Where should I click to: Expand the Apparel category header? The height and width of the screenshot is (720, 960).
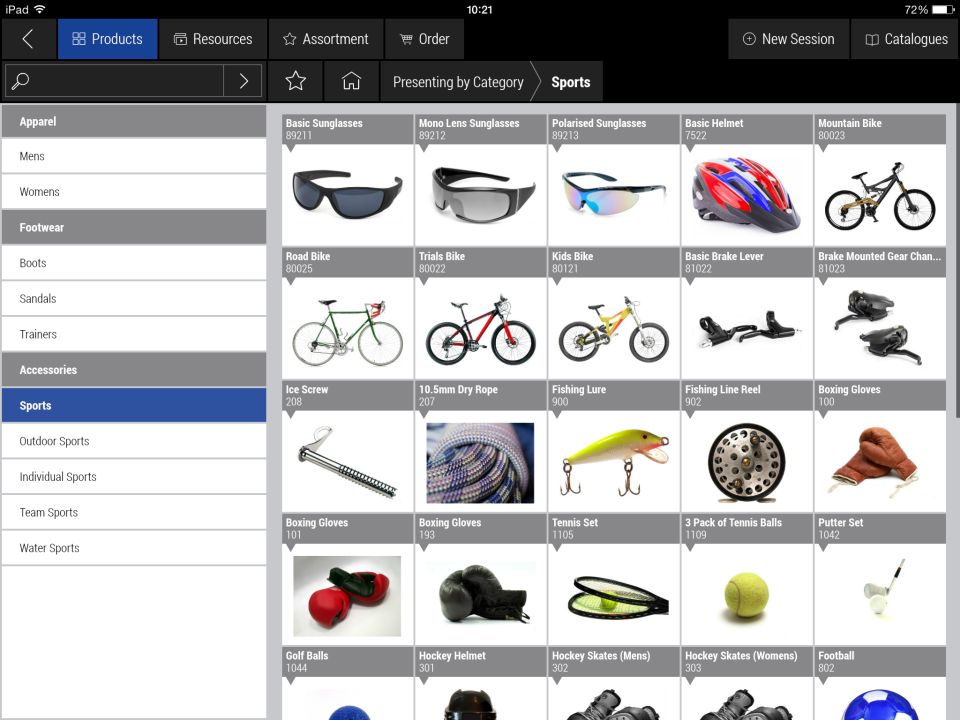134,120
